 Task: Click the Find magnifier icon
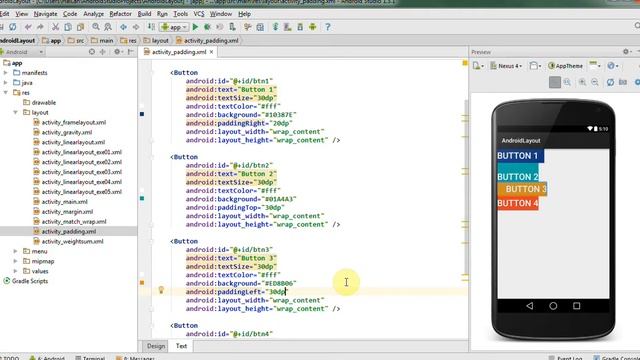click(x=96, y=27)
